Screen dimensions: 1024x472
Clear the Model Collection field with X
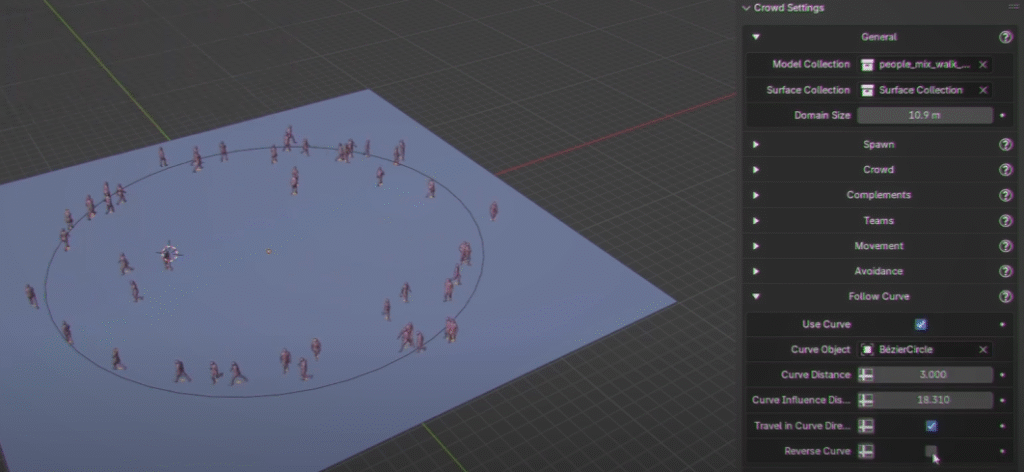(983, 64)
